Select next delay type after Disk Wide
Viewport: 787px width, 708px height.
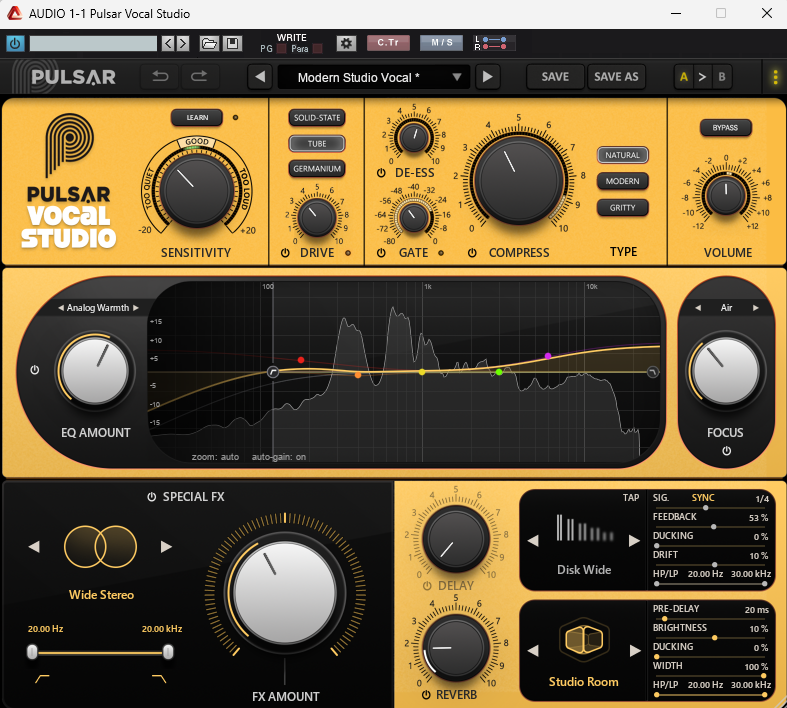click(634, 540)
